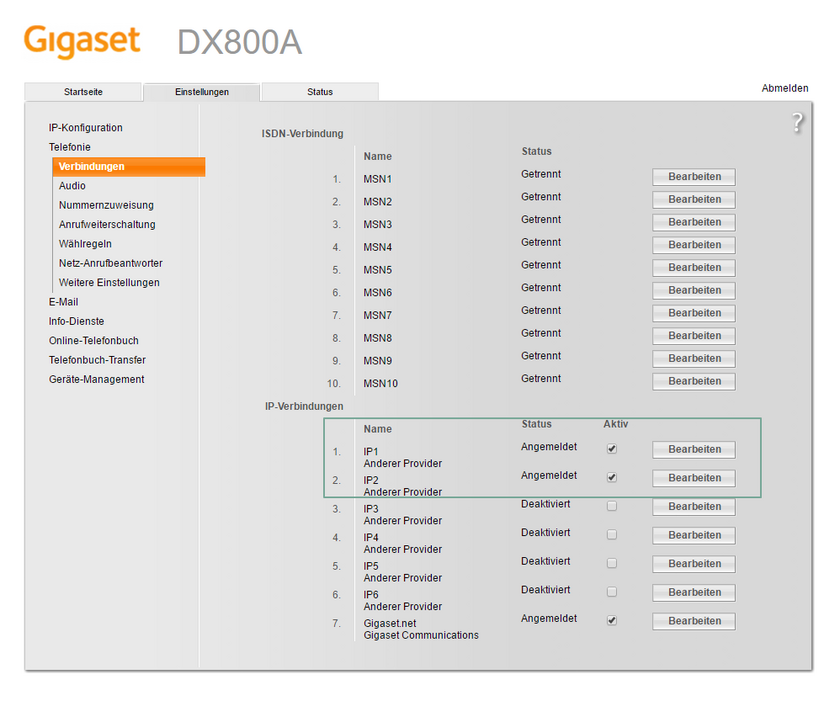Collapse the Telefonie section
The height and width of the screenshot is (701, 840).
pos(70,146)
